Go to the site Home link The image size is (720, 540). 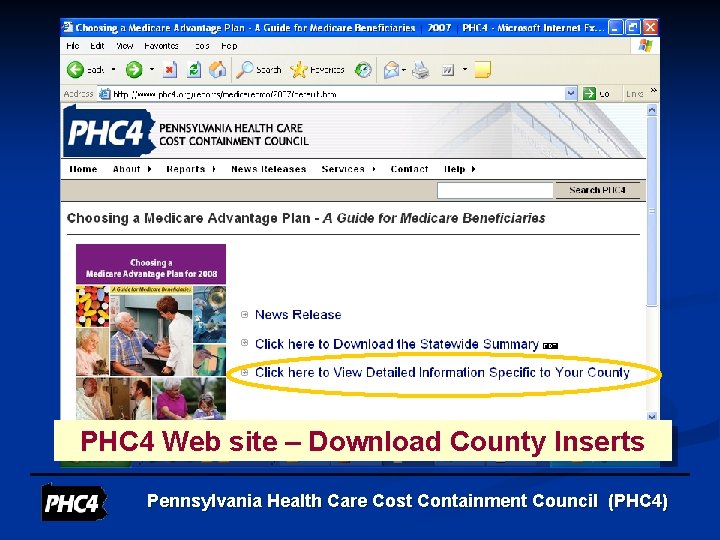pos(83,169)
